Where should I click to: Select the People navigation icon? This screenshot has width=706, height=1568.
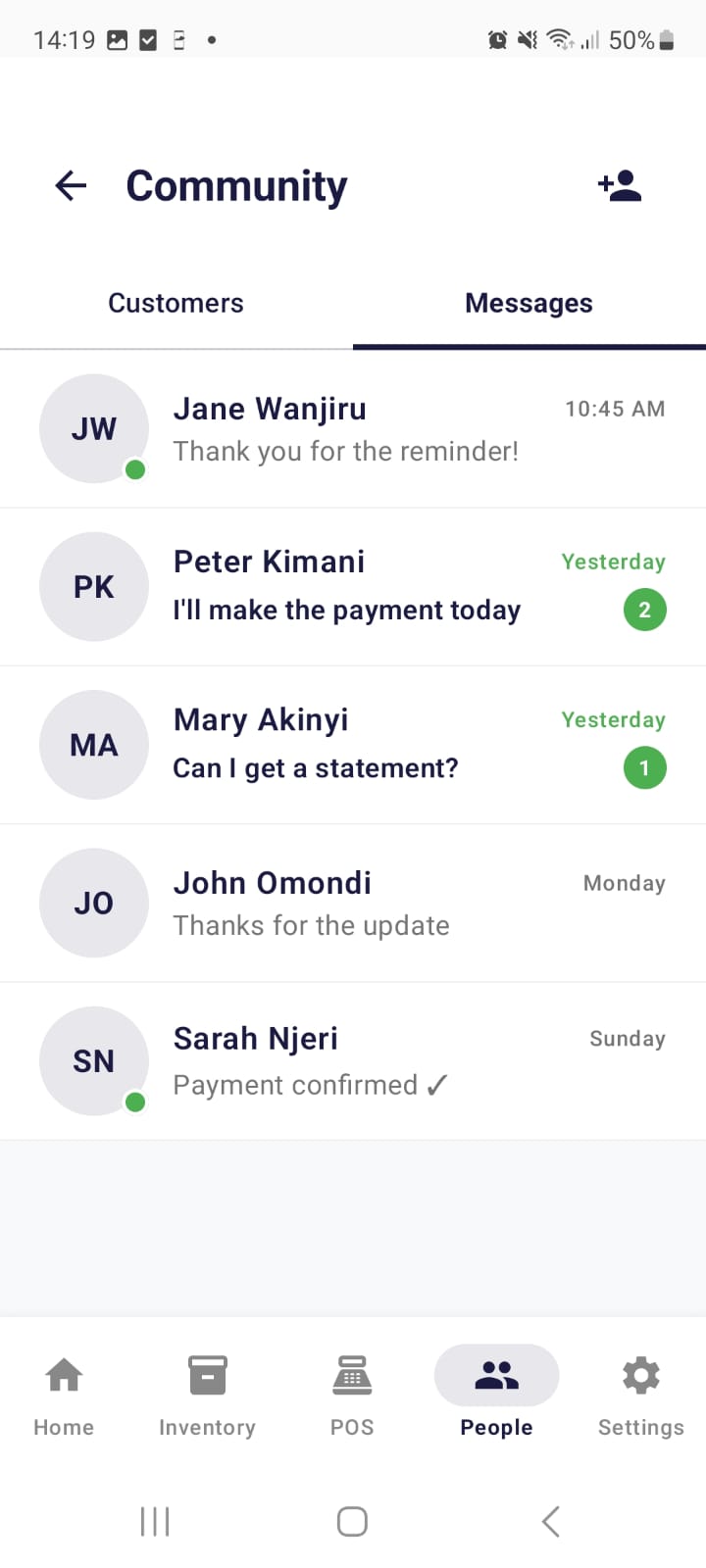tap(496, 1377)
